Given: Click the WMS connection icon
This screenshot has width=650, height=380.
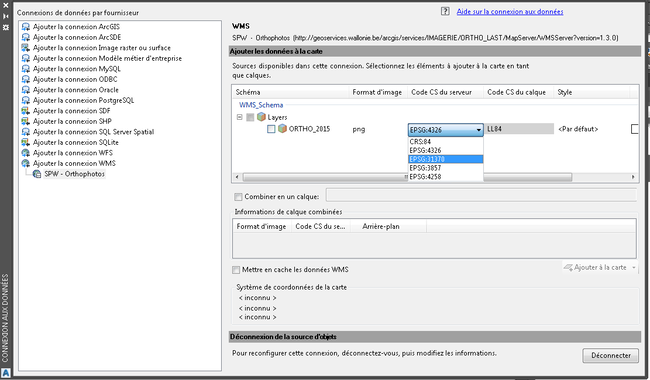Looking at the screenshot, I should [x=26, y=163].
